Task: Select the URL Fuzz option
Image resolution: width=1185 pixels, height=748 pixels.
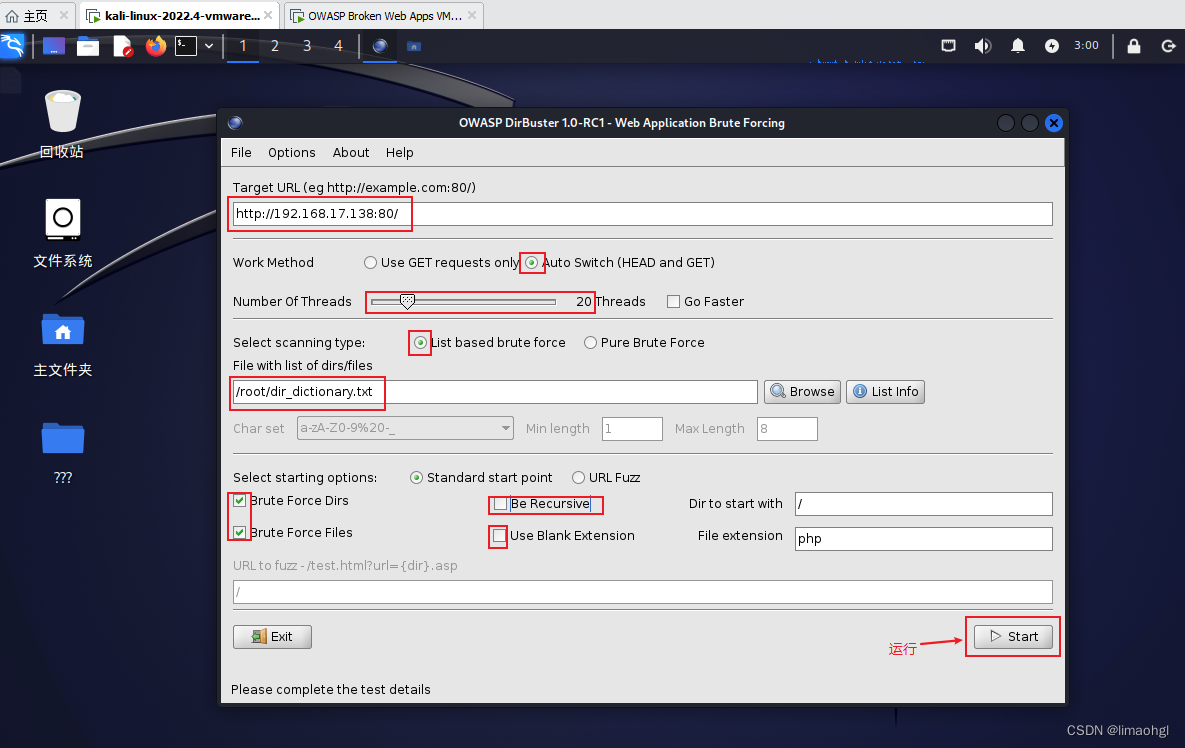Action: (x=578, y=478)
